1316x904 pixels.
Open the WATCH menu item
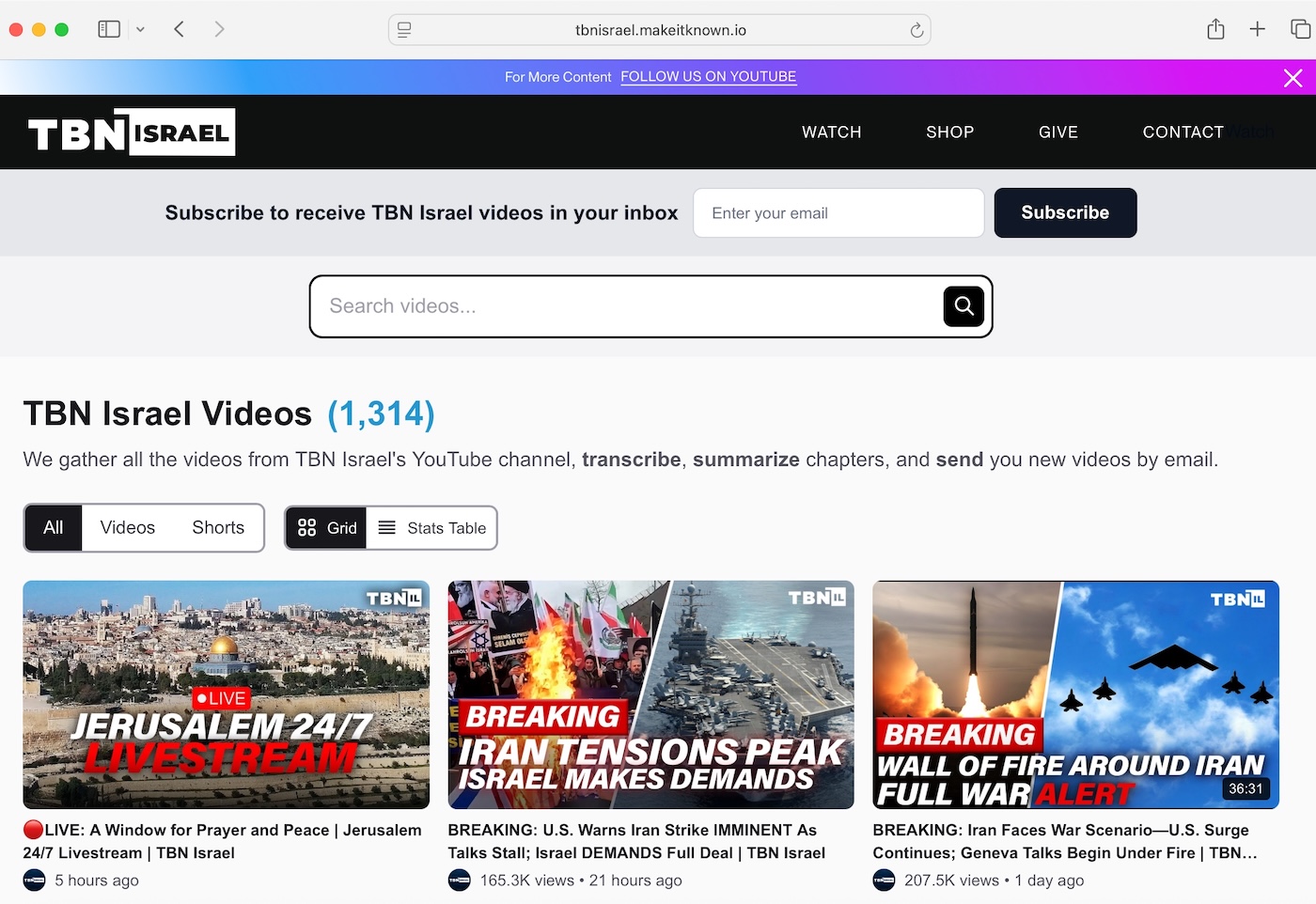point(831,132)
